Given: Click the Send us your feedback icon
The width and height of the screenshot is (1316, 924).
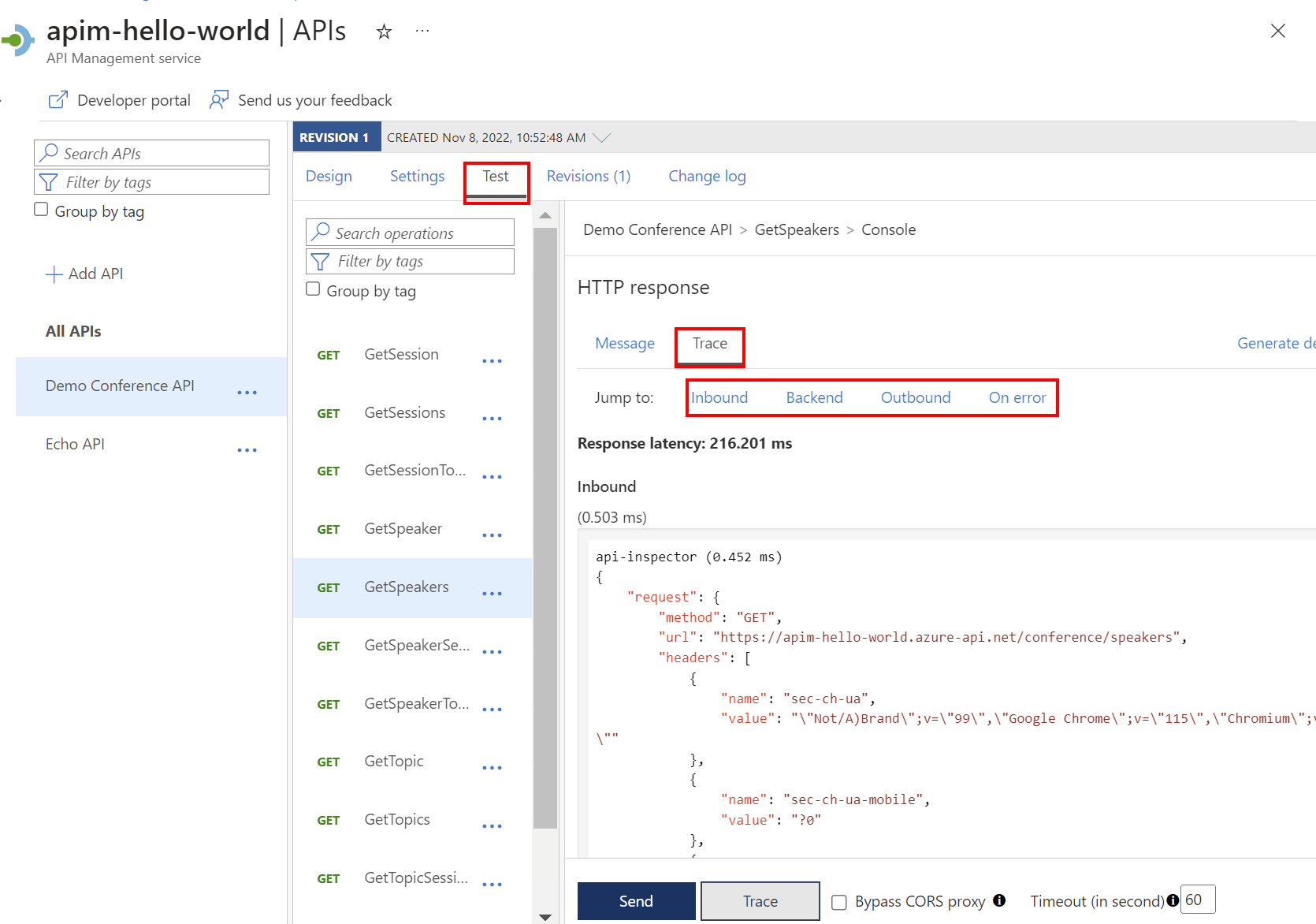Looking at the screenshot, I should click(x=219, y=99).
